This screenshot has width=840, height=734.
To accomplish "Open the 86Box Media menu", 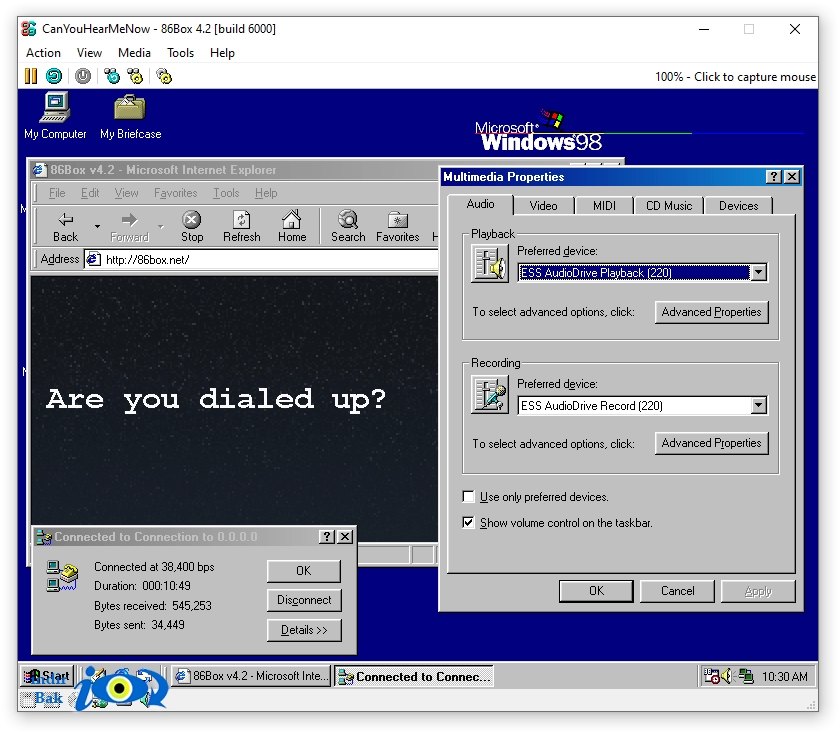I will coord(134,53).
